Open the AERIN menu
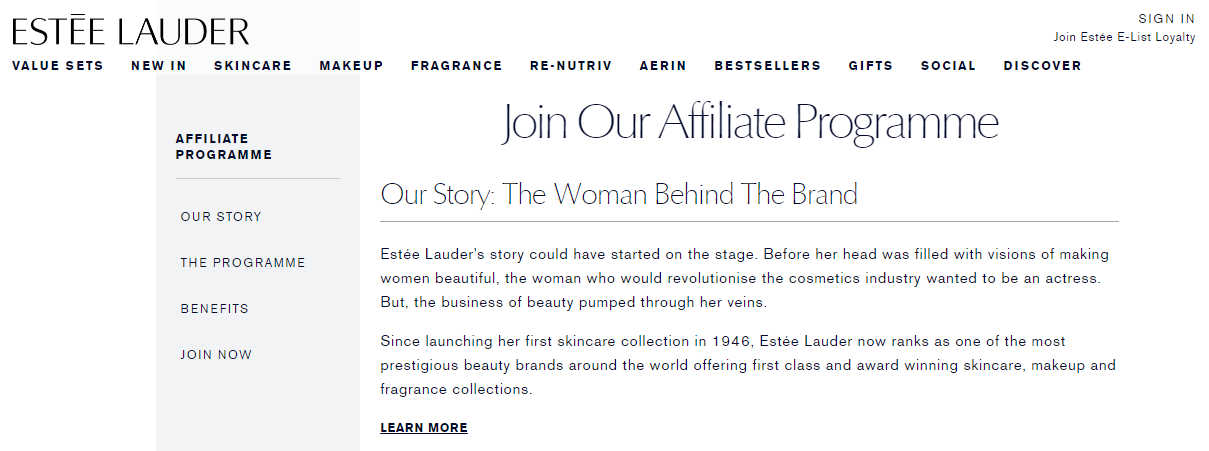The image size is (1209, 451). [x=664, y=66]
